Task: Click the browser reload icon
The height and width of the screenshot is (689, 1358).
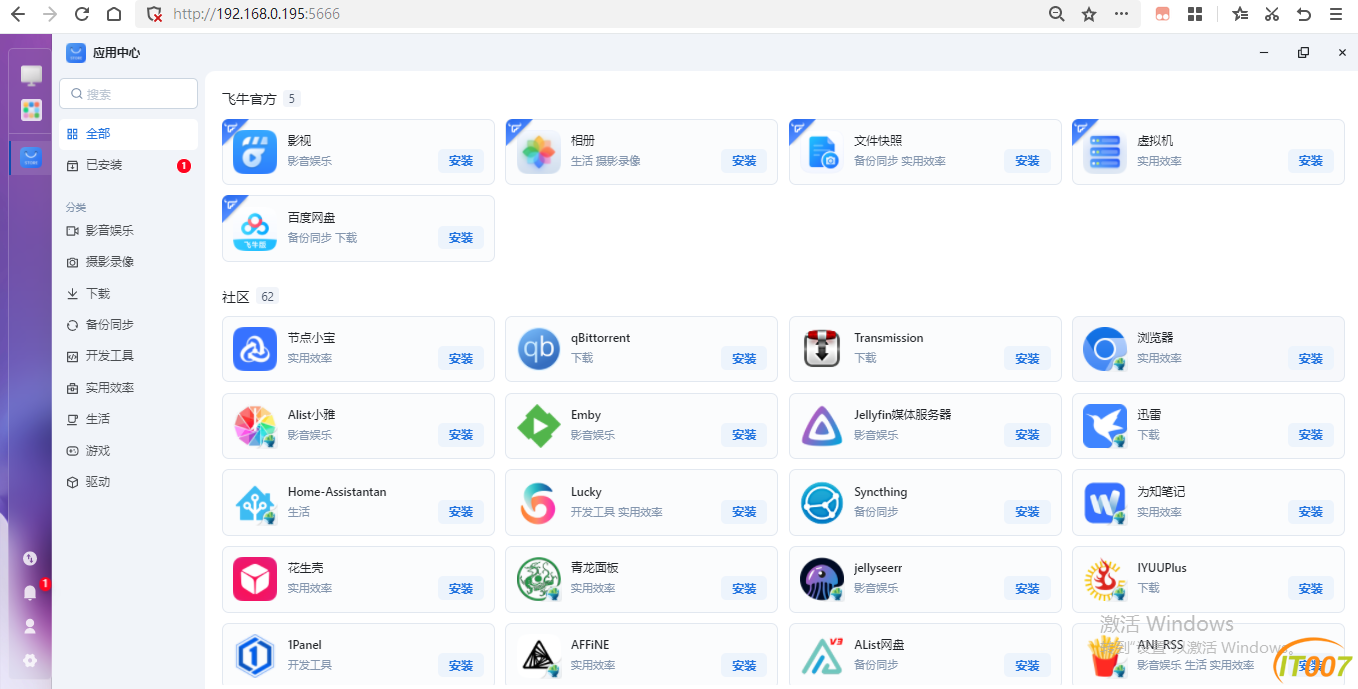Action: point(82,14)
